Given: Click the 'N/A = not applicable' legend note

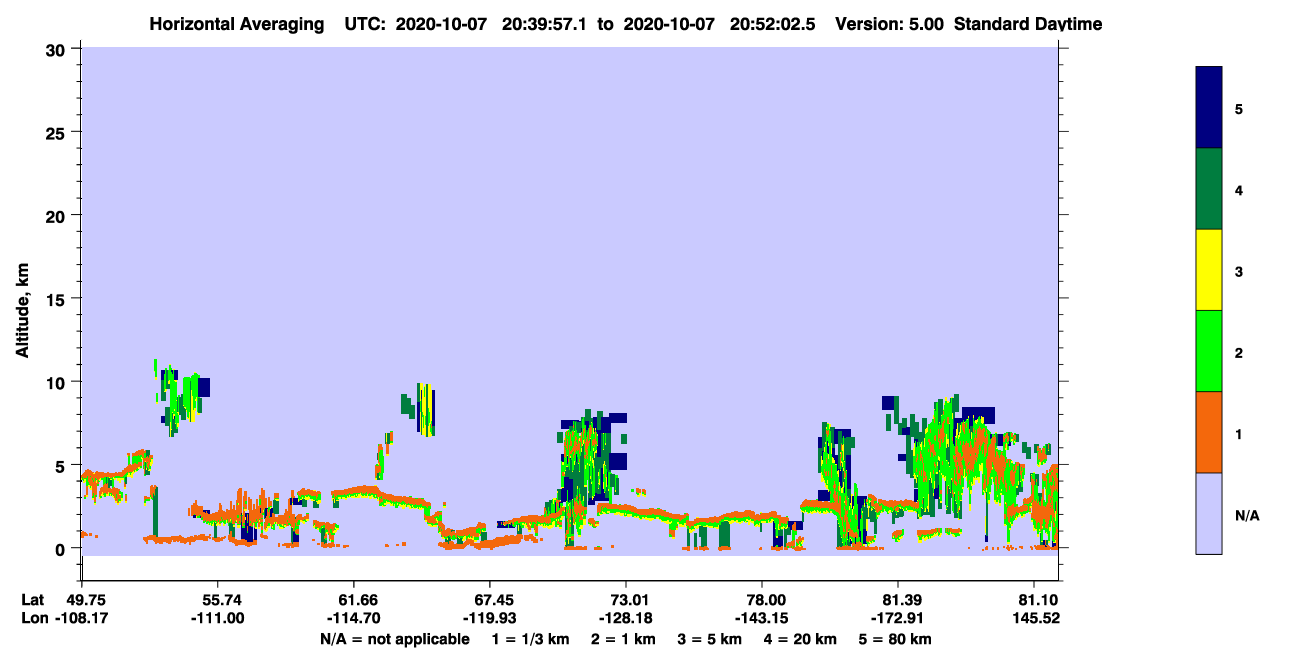Looking at the screenshot, I should click(x=394, y=639).
